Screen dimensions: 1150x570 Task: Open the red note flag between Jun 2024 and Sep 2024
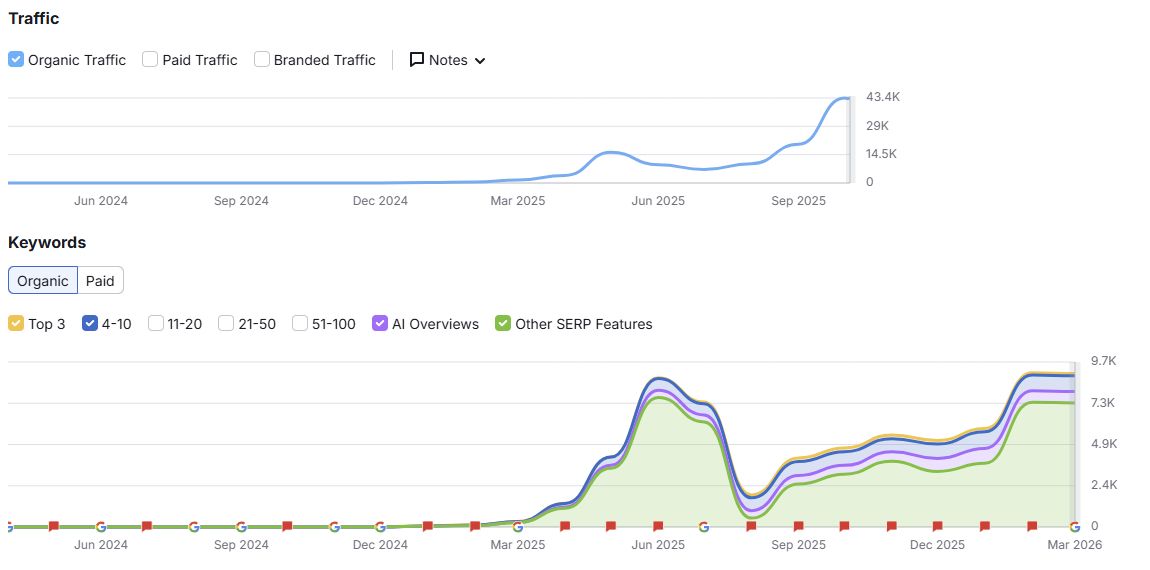pyautogui.click(x=147, y=526)
